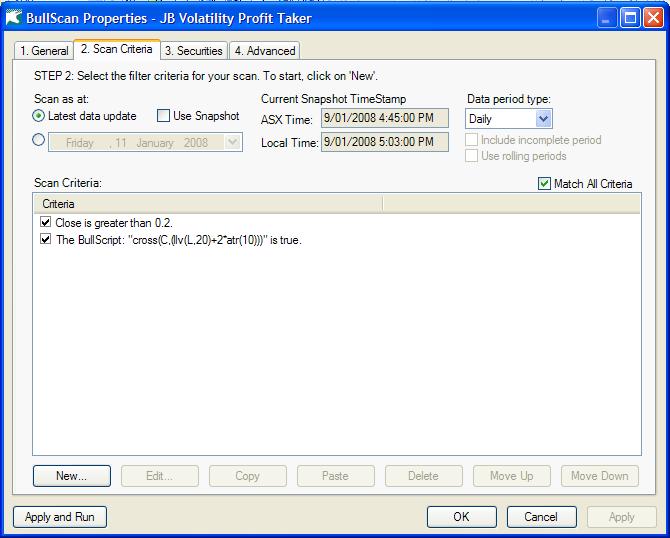Uncheck the Close is greater than 0.2 criterion
The height and width of the screenshot is (538, 670).
[x=45, y=222]
